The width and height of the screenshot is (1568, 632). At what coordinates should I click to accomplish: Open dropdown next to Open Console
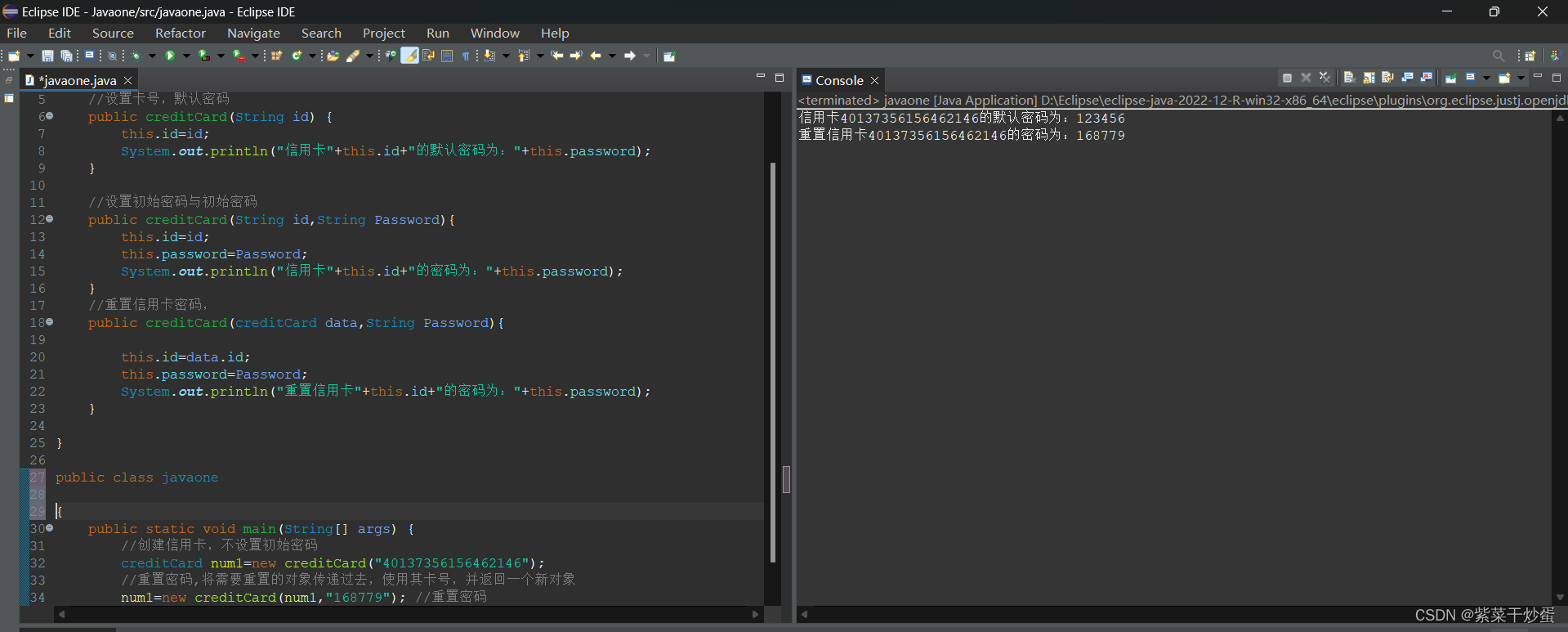coord(1521,78)
